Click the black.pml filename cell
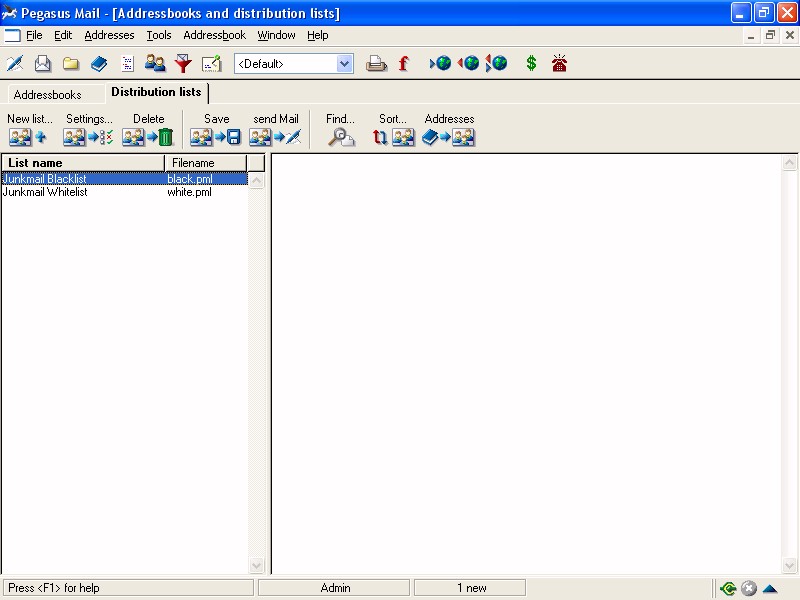Image resolution: width=800 pixels, height=600 pixels. point(190,179)
